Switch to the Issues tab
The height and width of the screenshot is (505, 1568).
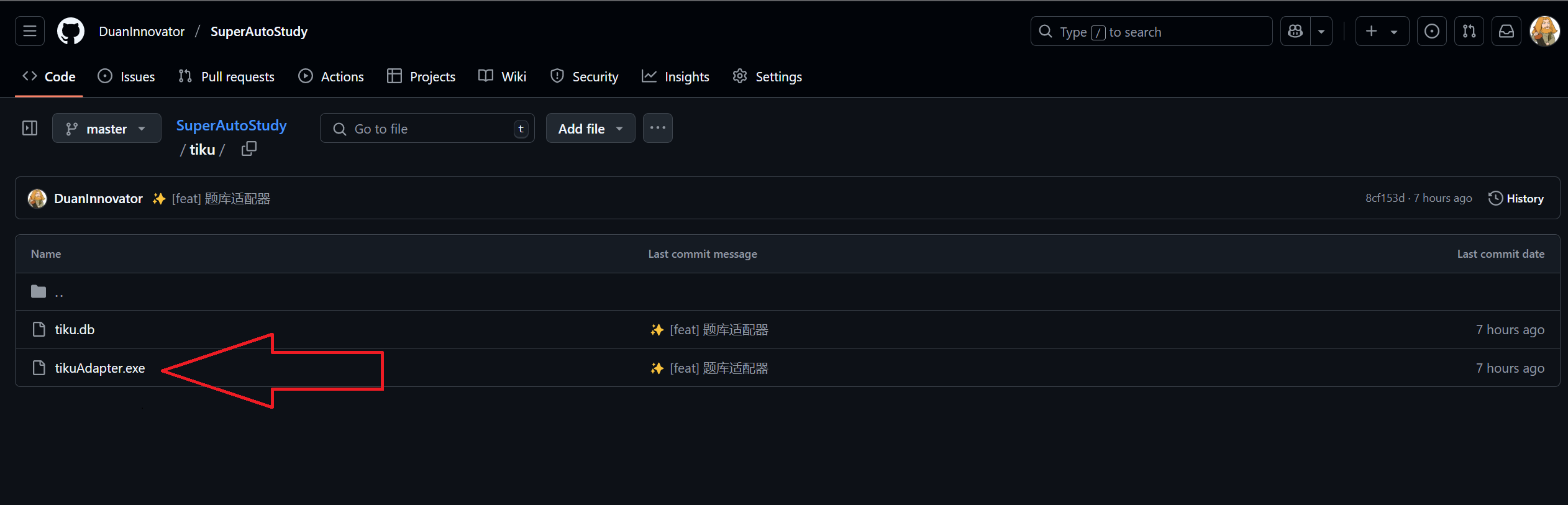click(x=127, y=76)
